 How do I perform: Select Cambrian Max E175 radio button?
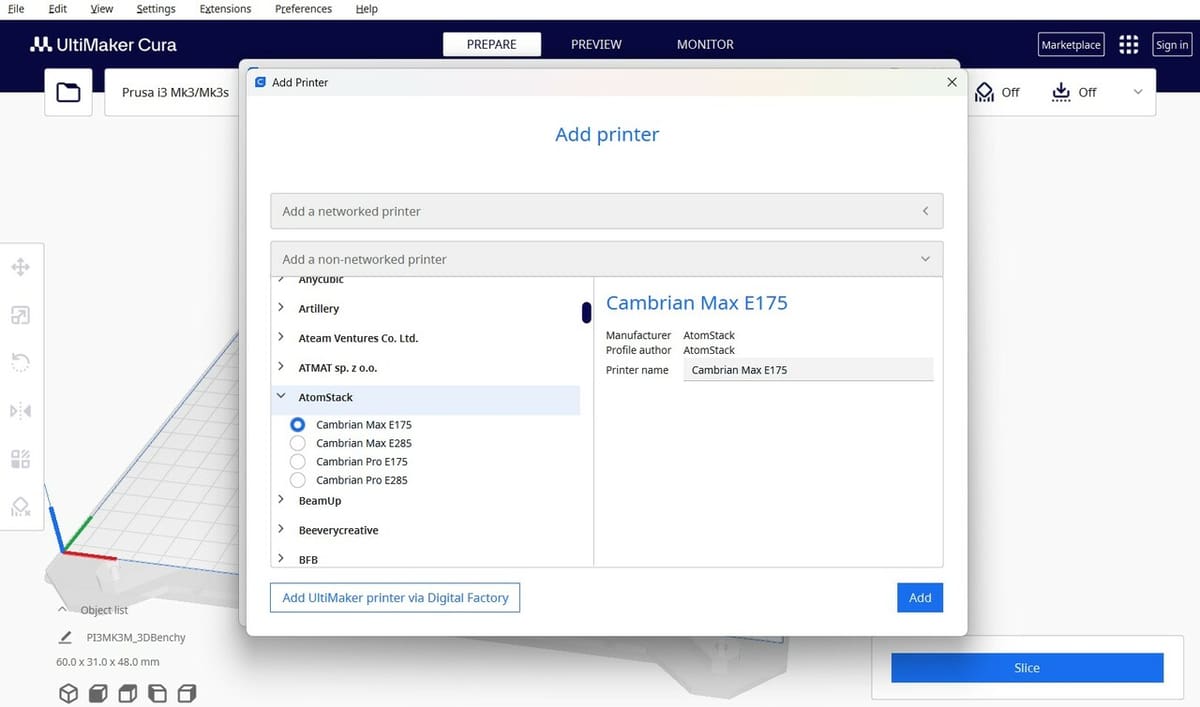(297, 425)
